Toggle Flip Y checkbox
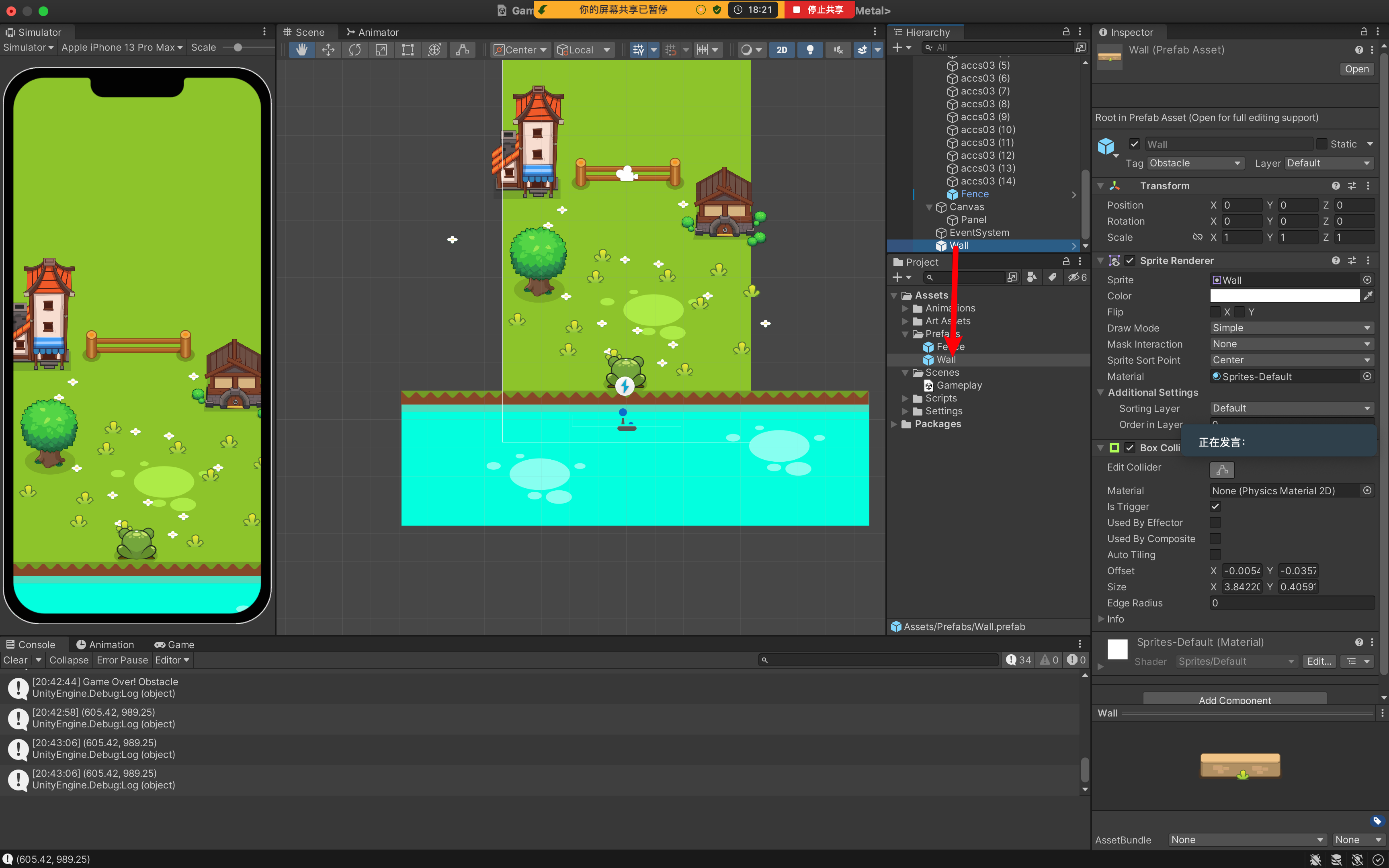 click(x=1239, y=312)
